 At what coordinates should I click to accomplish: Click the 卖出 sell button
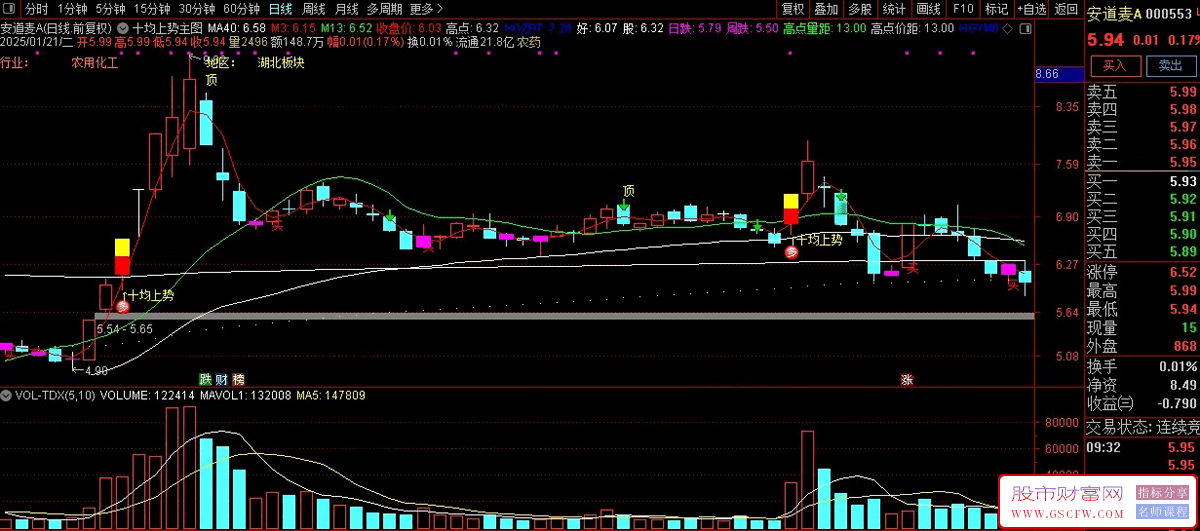[1170, 66]
